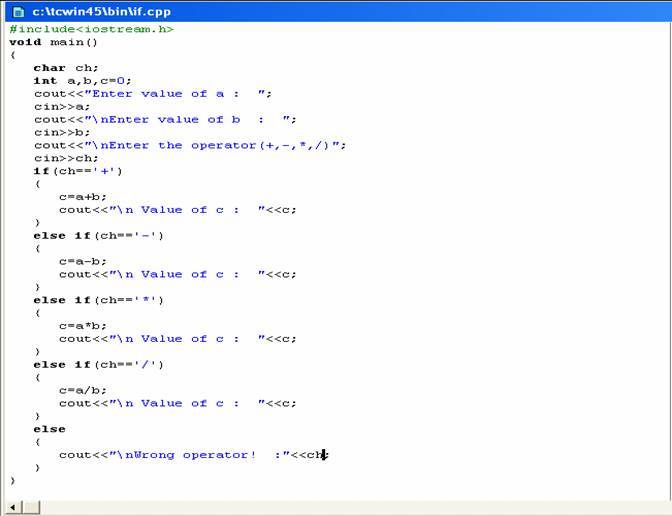This screenshot has height=516, width=672.
Task: Click the horizontal scrollbar left arrow
Action: (x=12, y=508)
